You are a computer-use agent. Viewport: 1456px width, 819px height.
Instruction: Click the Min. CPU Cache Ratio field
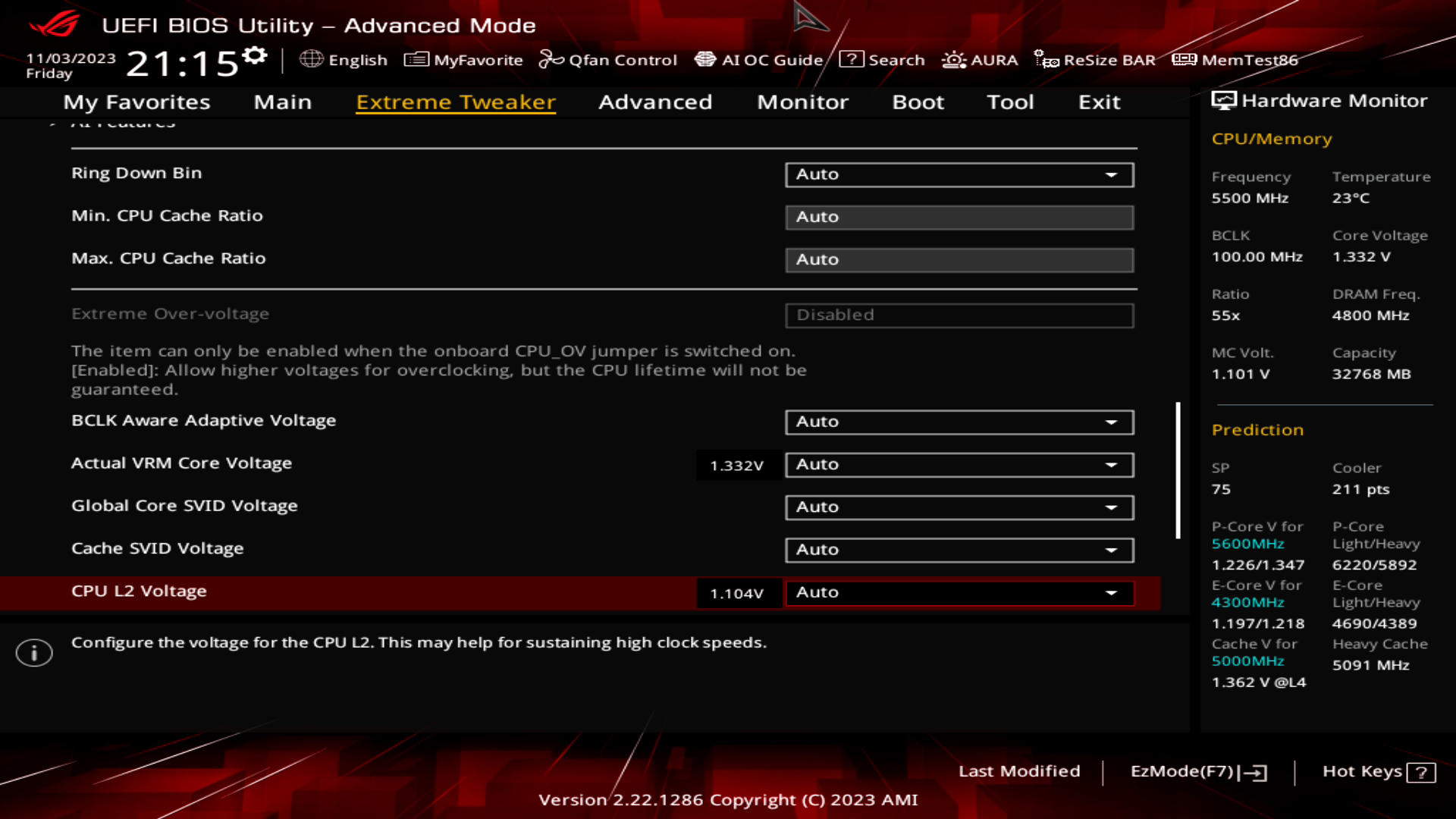point(959,217)
